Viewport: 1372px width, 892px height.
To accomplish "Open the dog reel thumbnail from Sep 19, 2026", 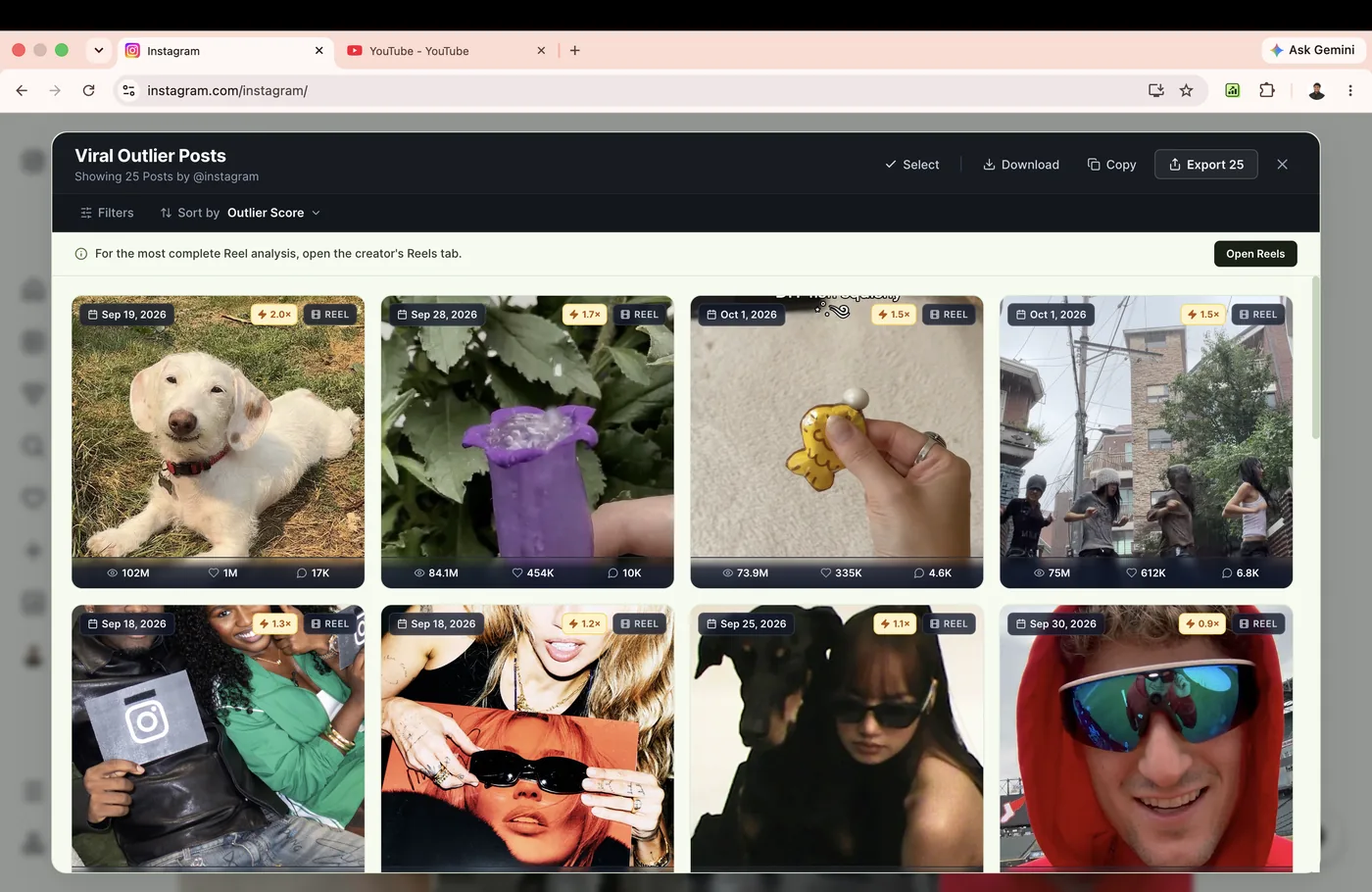I will point(218,441).
